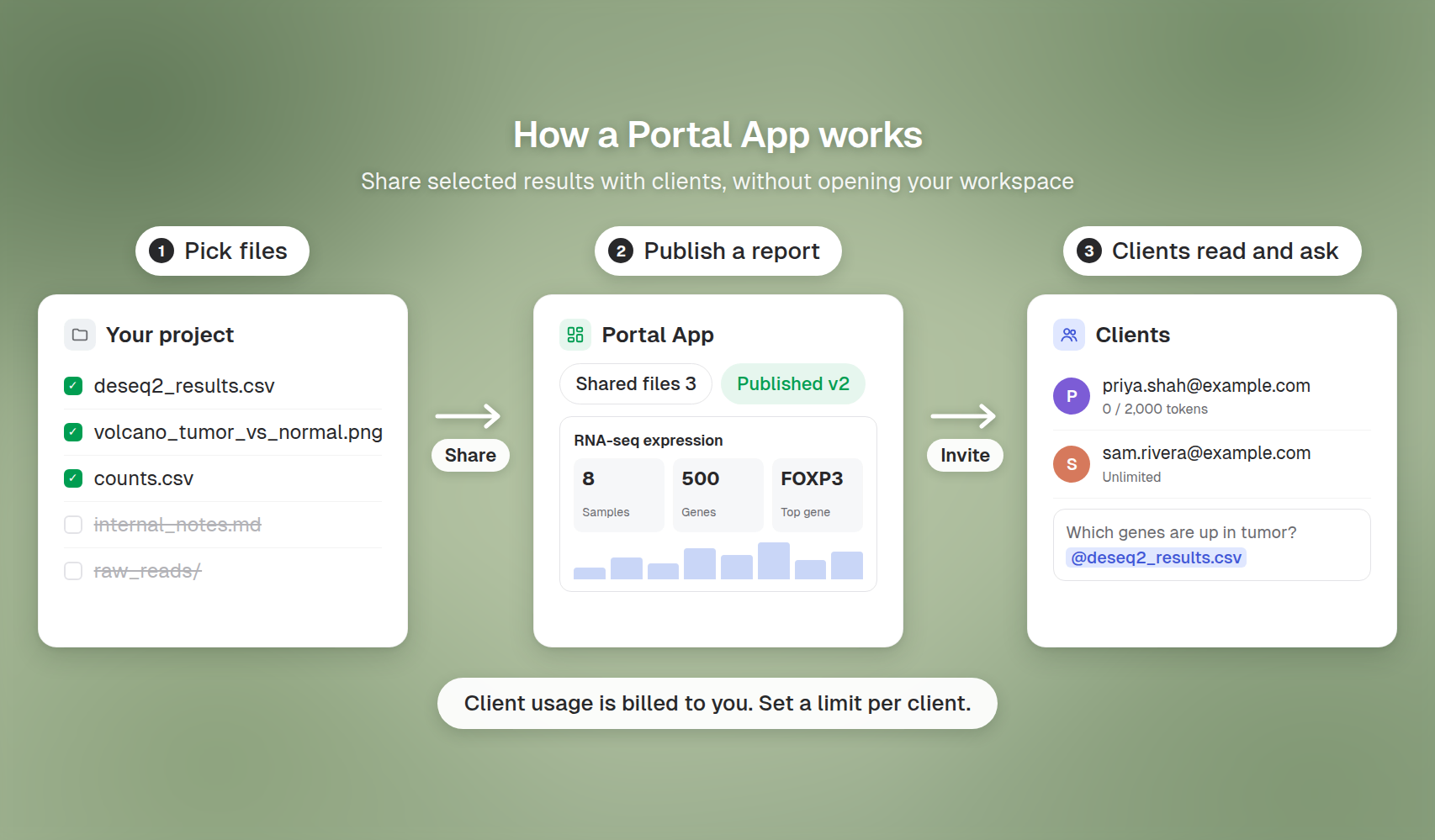The image size is (1435, 840).
Task: Click the 500 Genes stat card
Action: tap(718, 495)
